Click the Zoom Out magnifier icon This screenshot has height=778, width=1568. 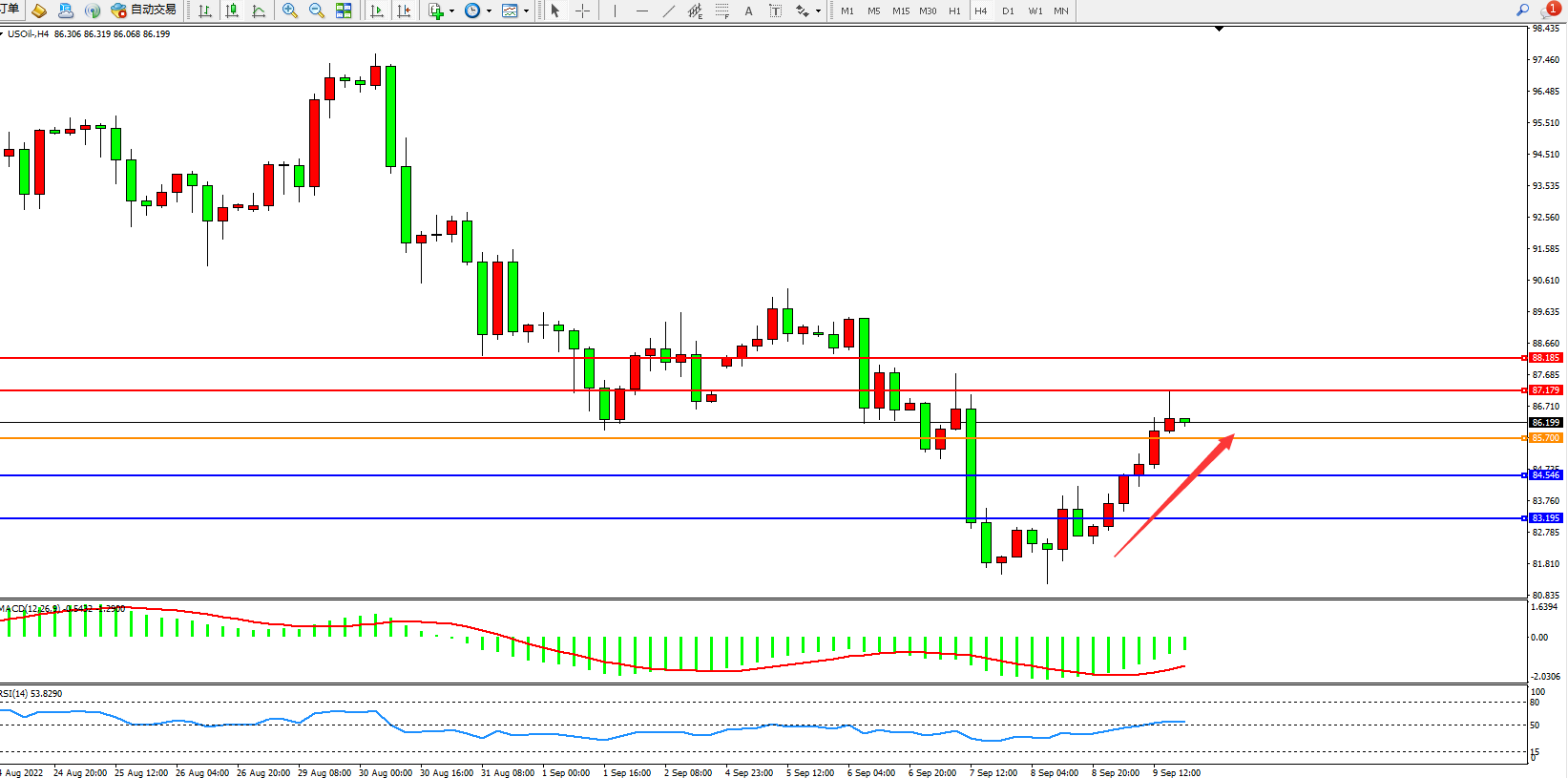pyautogui.click(x=317, y=11)
